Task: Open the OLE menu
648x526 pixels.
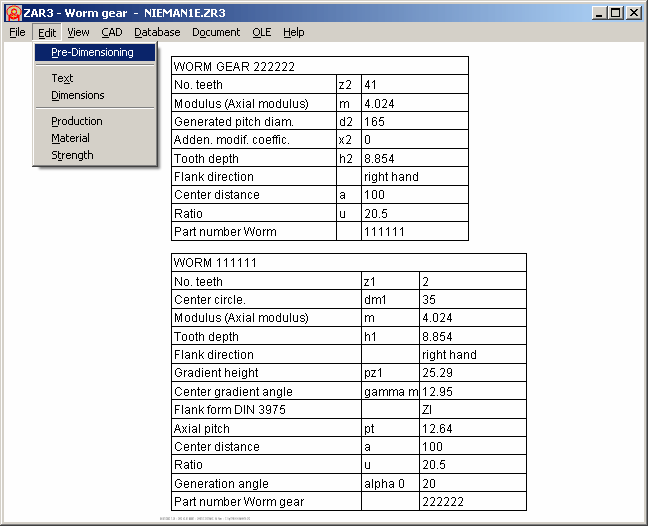Action: 261,32
